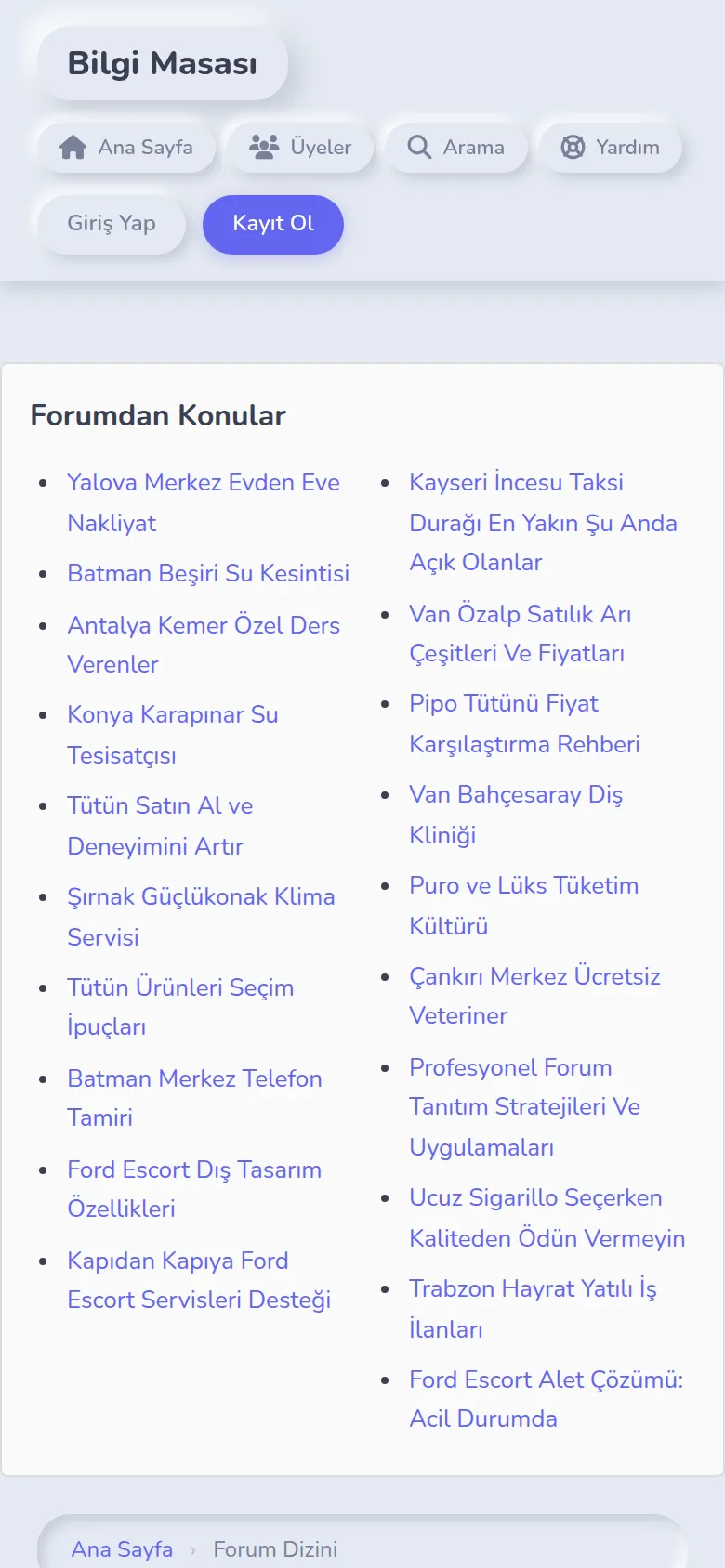Click the Kayıt Ol button
The width and height of the screenshot is (725, 1568).
[273, 224]
